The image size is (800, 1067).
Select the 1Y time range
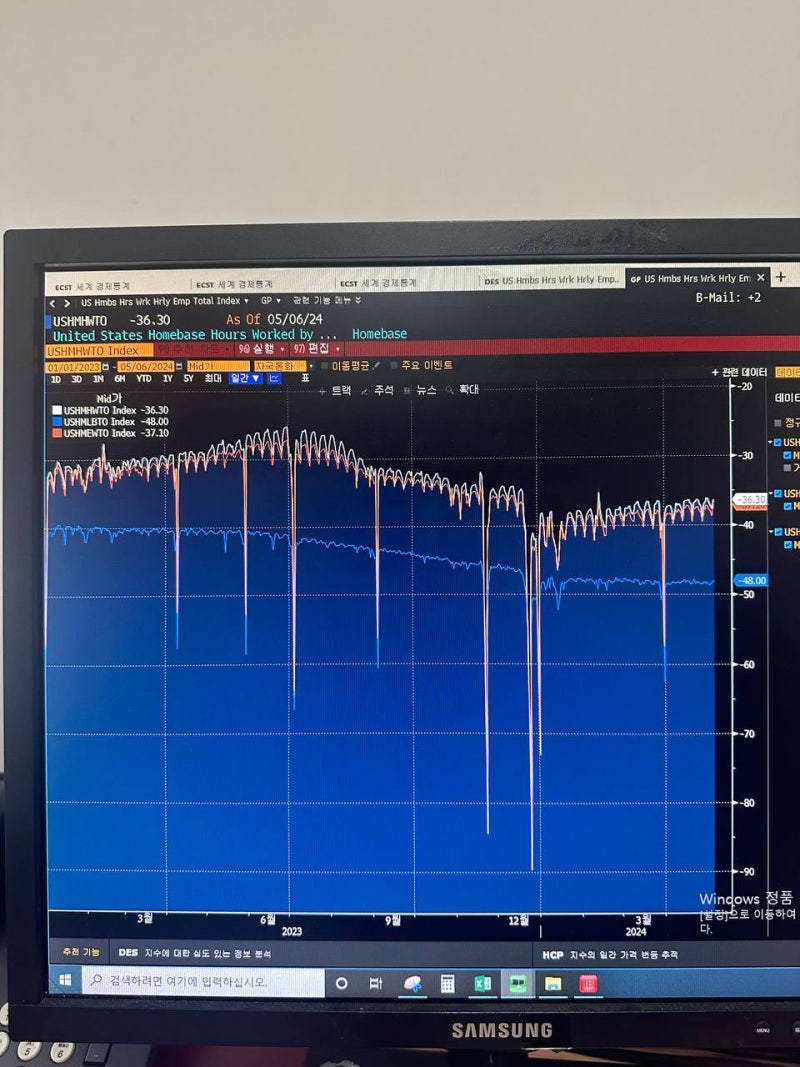(x=167, y=378)
